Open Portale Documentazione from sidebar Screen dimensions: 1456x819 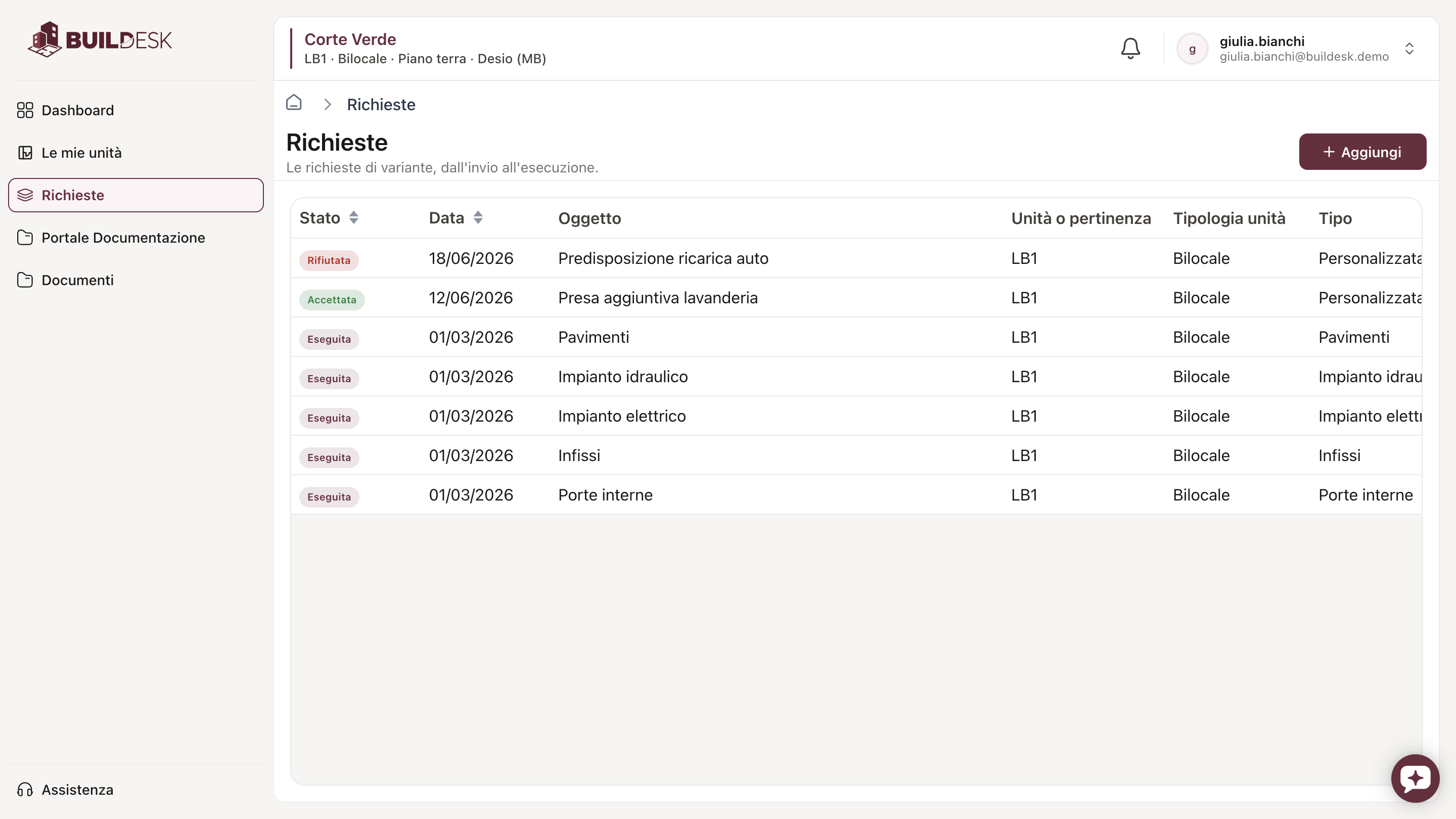pos(135,238)
